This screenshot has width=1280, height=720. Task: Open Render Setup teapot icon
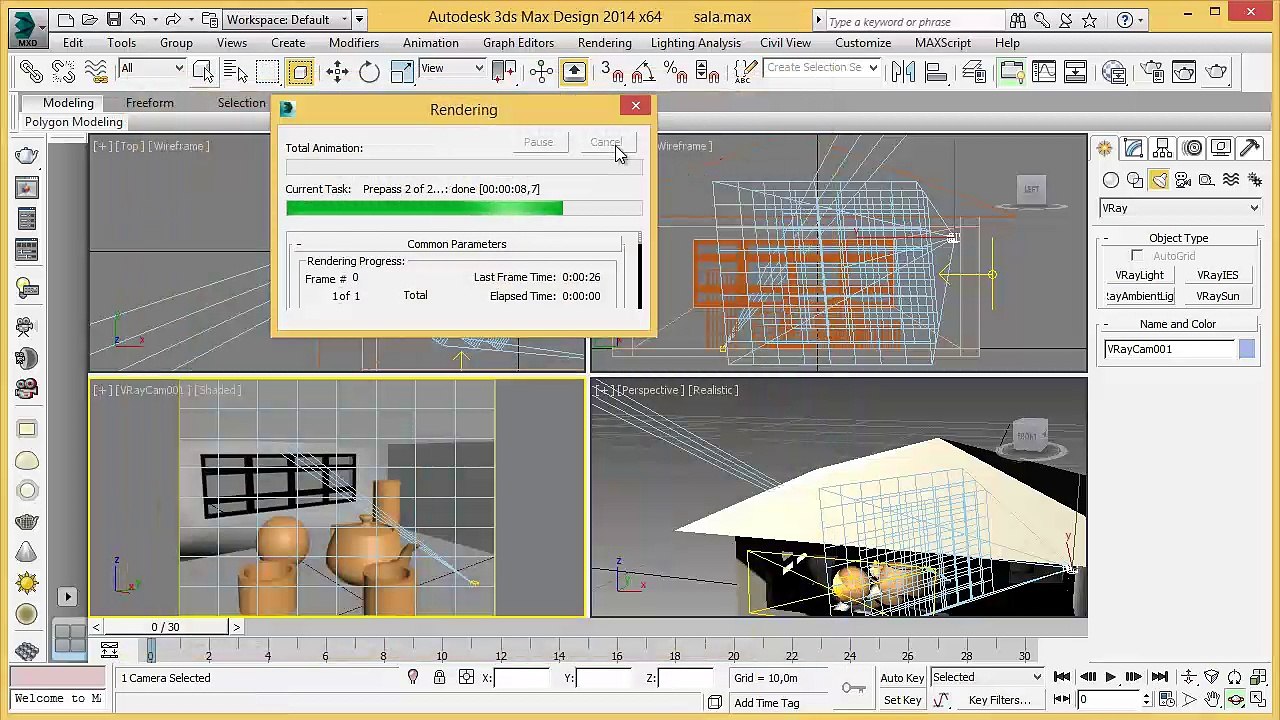(1151, 71)
